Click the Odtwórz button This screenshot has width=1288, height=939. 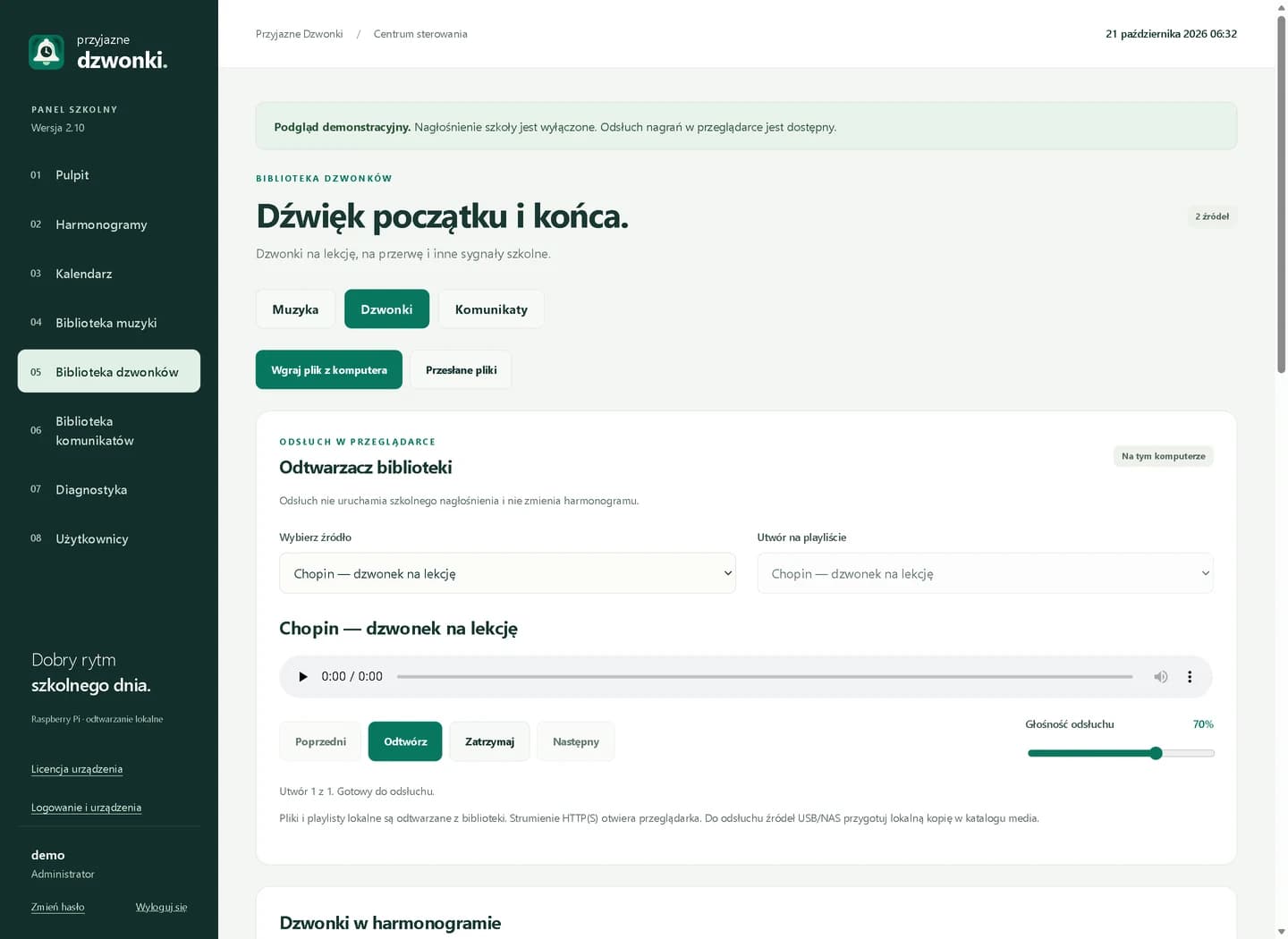[405, 741]
